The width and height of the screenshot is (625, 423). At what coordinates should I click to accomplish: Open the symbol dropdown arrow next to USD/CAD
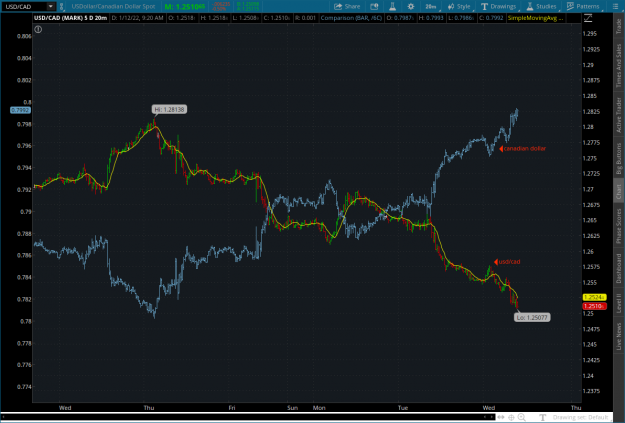tap(51, 6)
